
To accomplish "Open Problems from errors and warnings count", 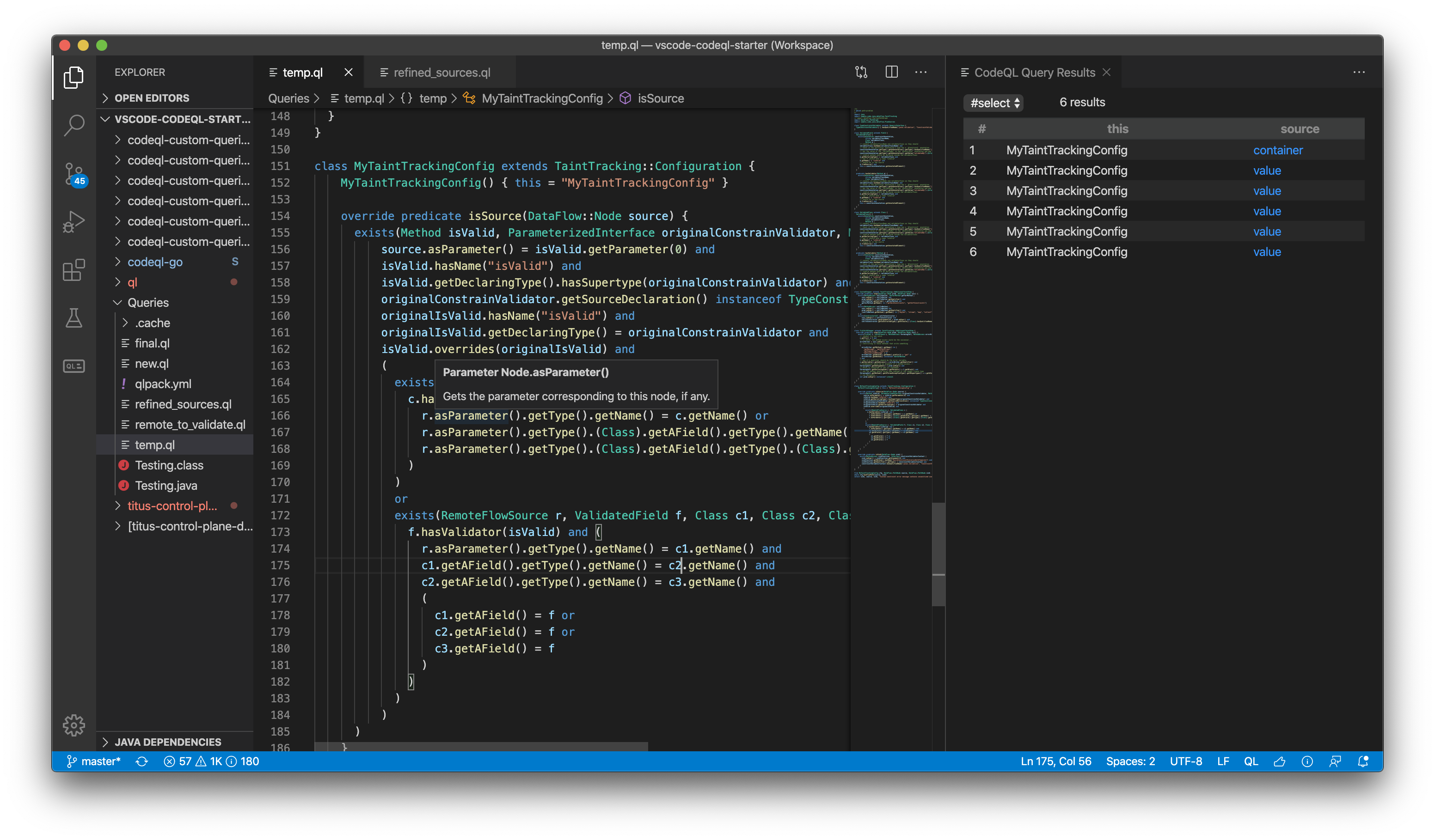I will pyautogui.click(x=211, y=761).
